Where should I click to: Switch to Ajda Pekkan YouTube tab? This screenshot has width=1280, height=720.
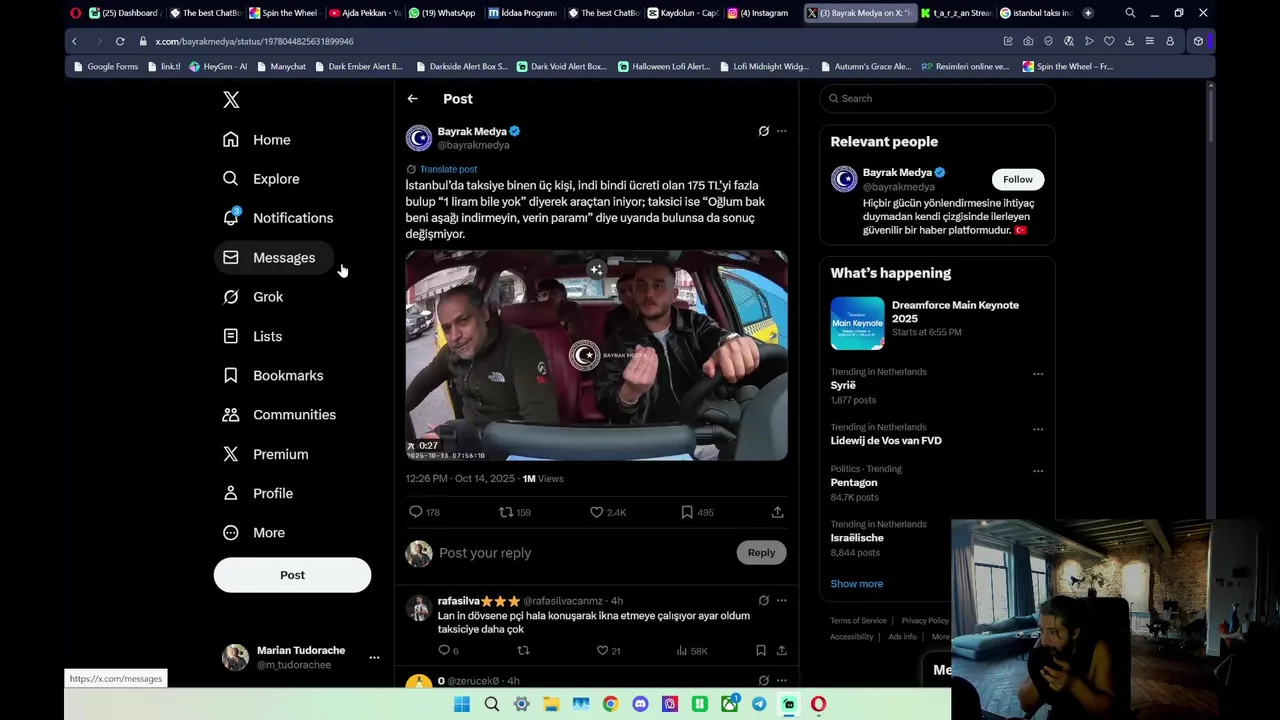click(364, 13)
